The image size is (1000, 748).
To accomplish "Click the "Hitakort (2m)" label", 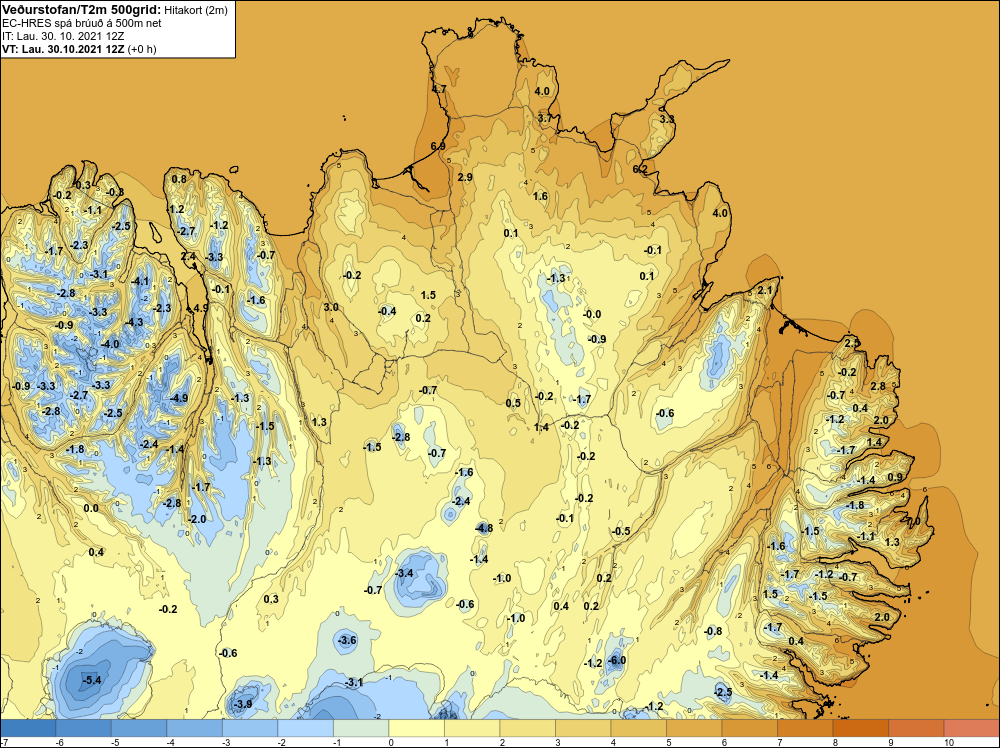I will click(195, 10).
